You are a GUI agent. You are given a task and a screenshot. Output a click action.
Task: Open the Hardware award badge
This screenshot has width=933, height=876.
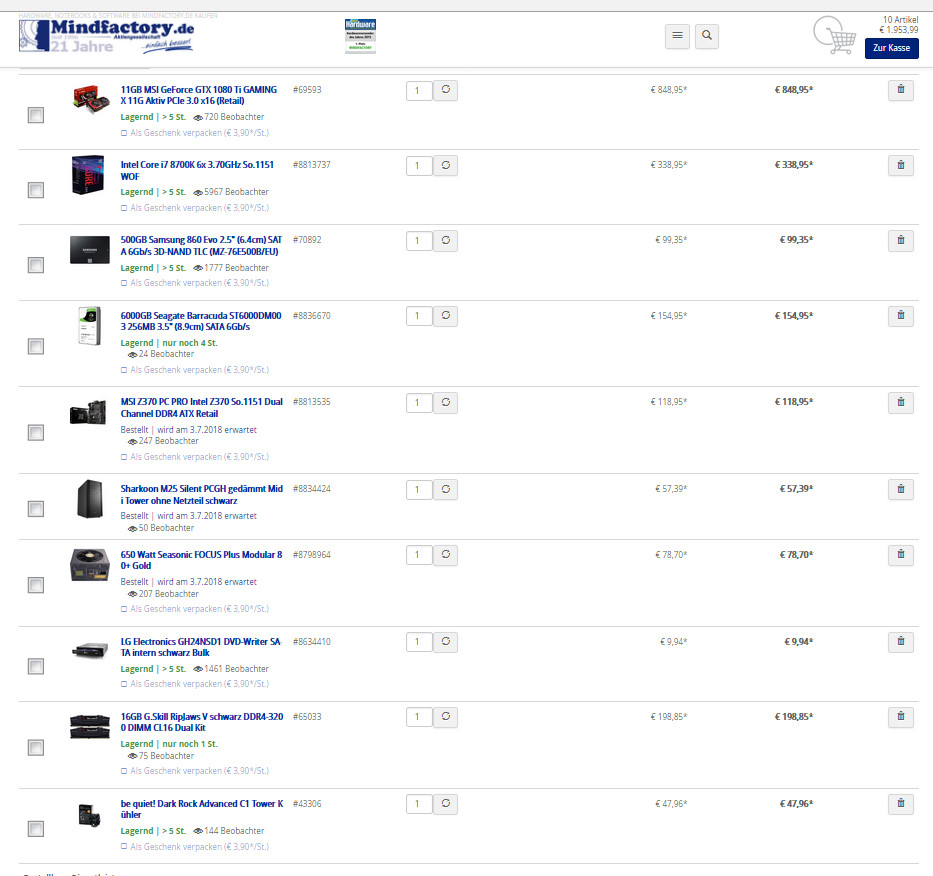tap(360, 36)
